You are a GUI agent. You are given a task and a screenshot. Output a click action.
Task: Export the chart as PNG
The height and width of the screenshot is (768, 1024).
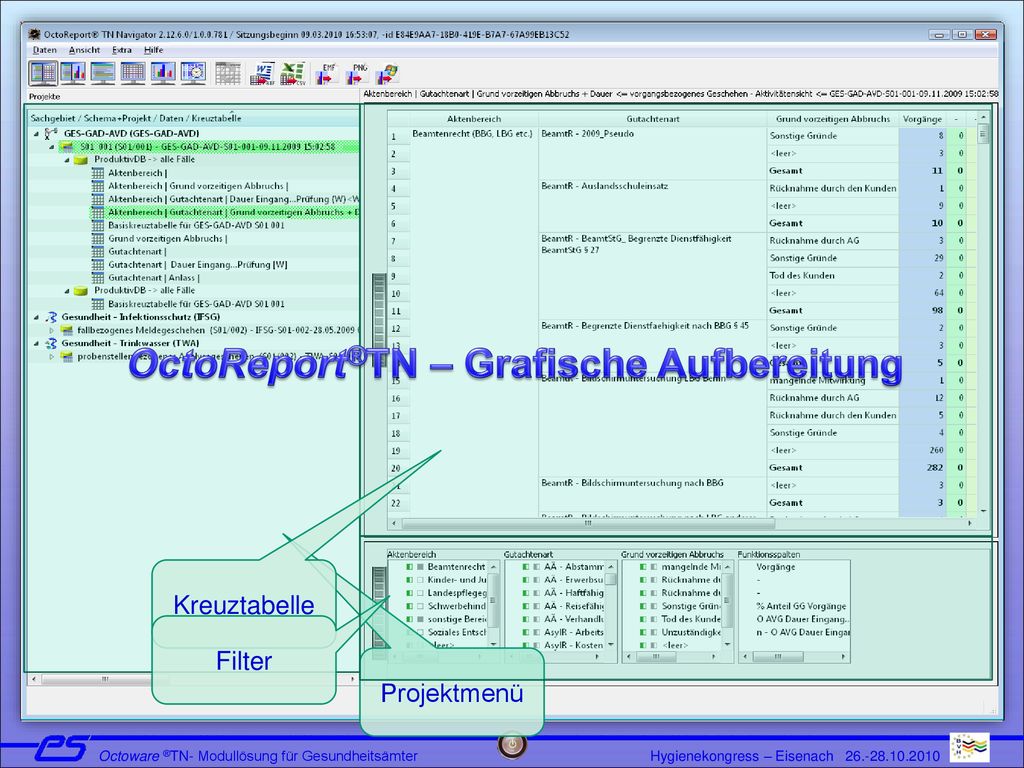pos(357,74)
